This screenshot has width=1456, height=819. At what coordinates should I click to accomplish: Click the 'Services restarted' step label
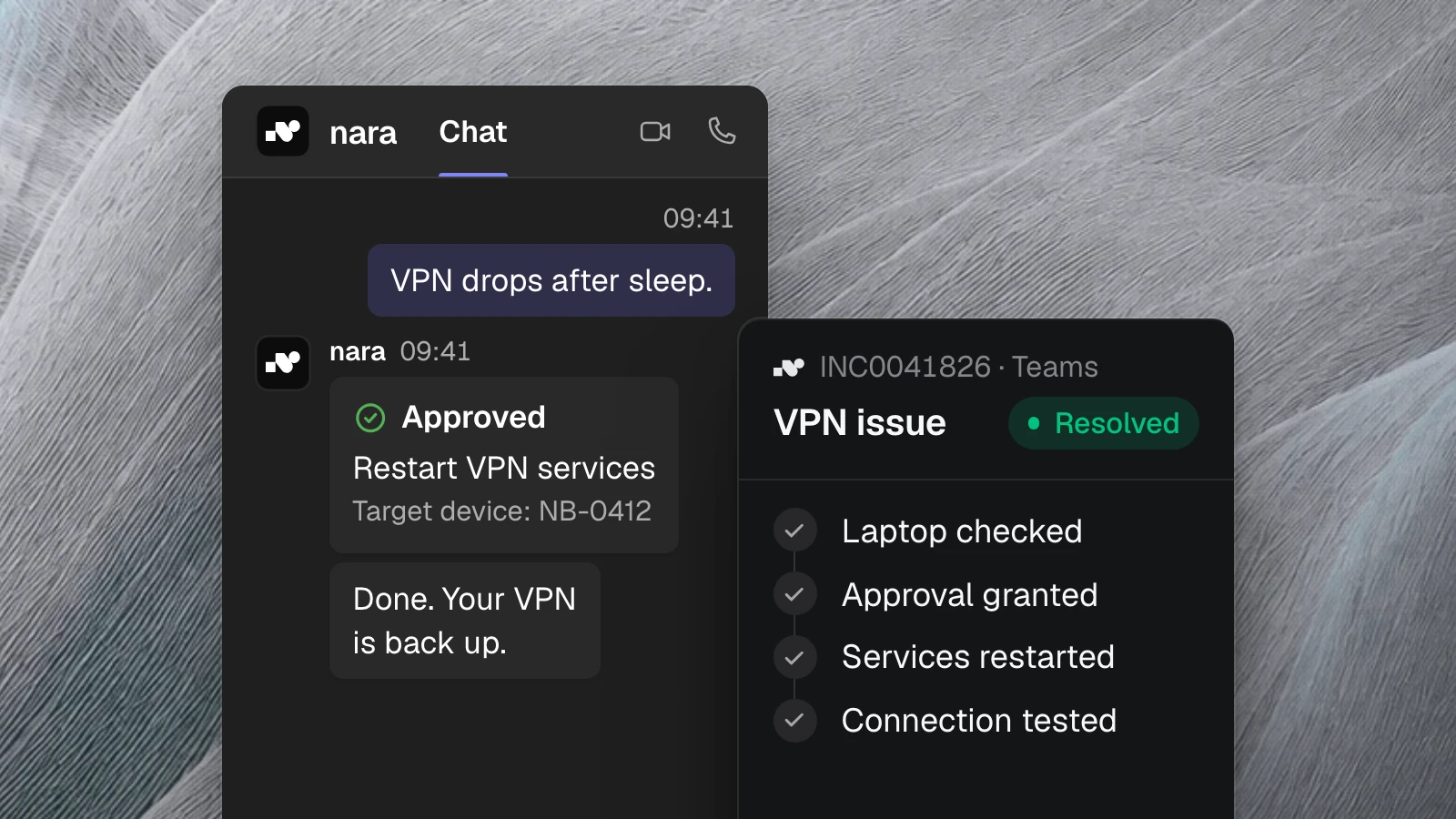(x=978, y=657)
